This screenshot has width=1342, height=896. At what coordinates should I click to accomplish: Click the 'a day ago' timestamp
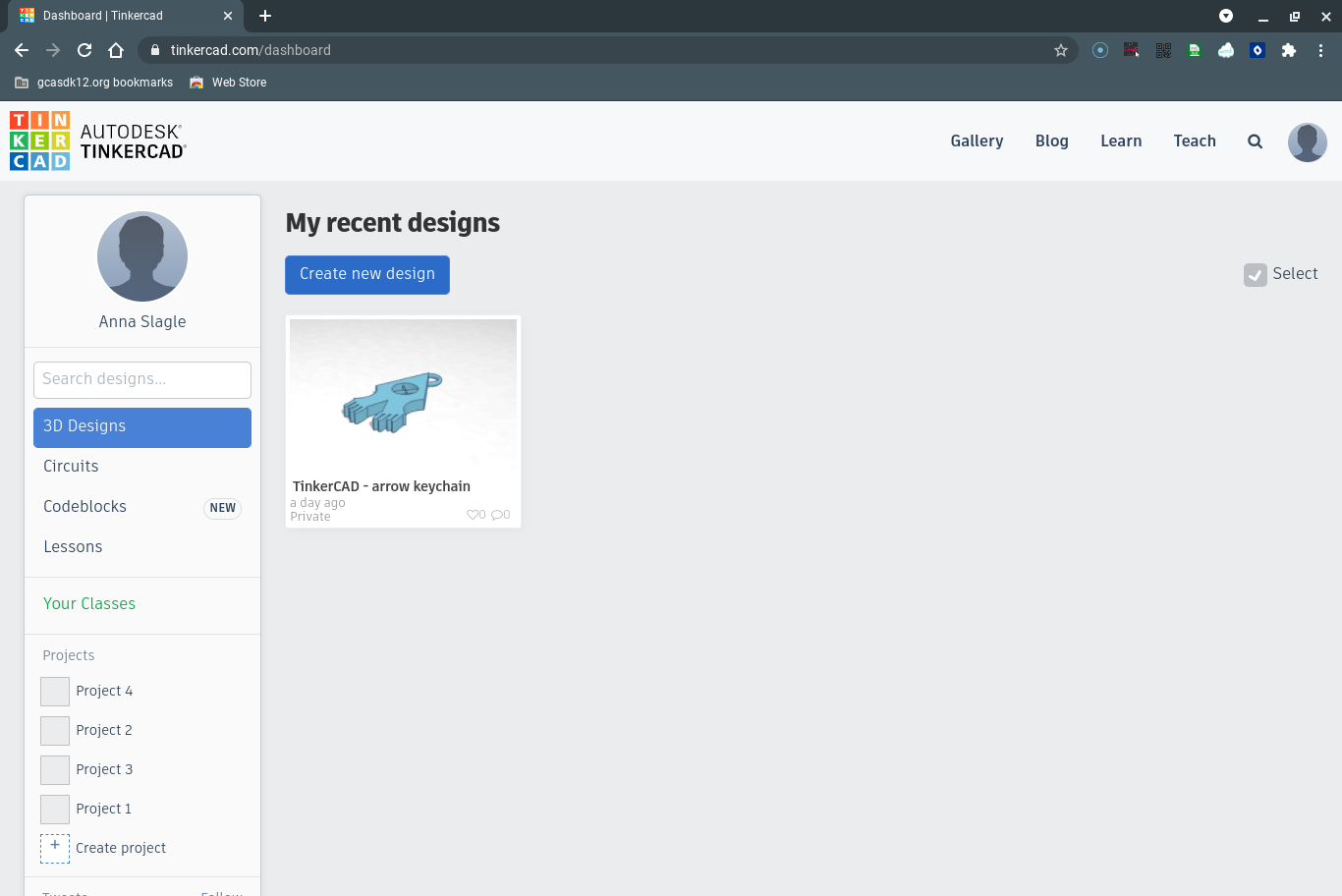pyautogui.click(x=317, y=503)
